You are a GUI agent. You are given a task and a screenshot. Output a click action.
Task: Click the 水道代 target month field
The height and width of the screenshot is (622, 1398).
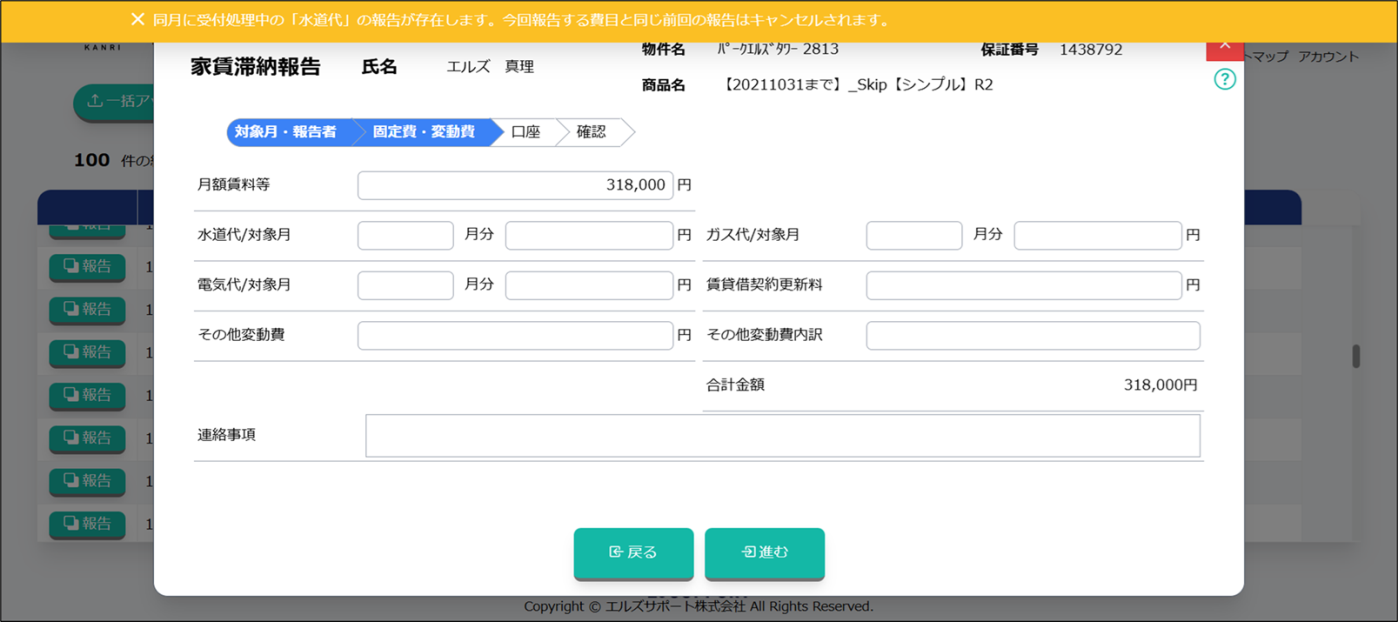click(x=405, y=235)
